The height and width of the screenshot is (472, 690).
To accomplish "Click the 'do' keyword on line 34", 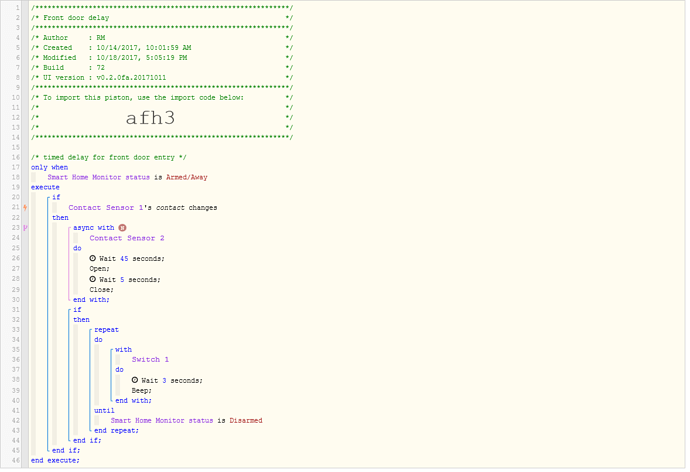I will (x=98, y=340).
